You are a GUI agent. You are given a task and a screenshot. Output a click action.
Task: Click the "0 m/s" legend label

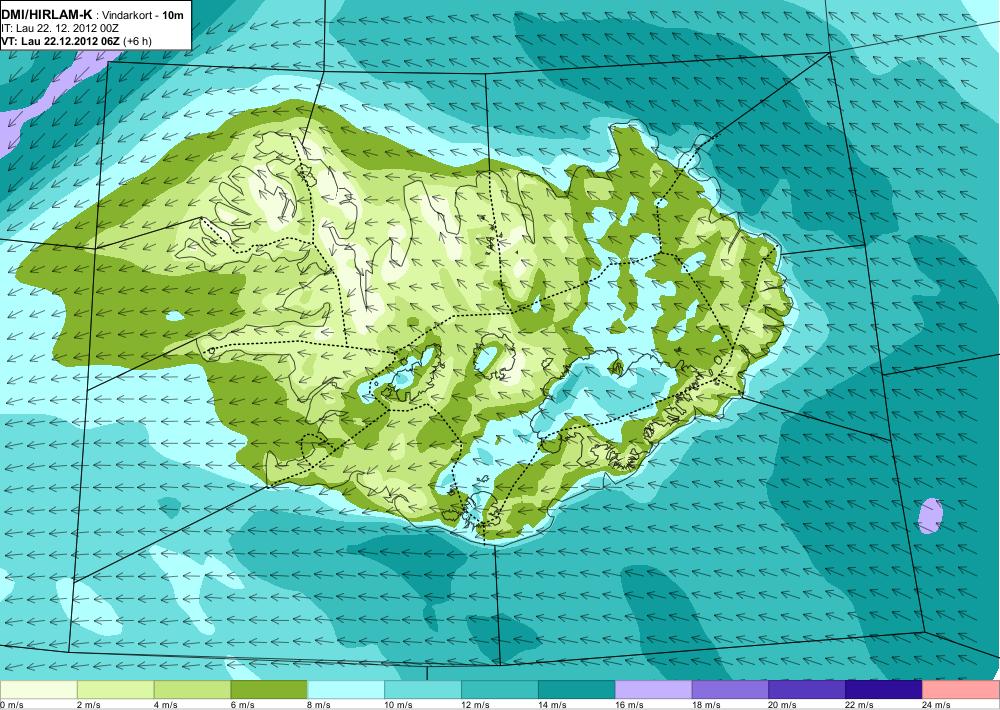(x=12, y=705)
